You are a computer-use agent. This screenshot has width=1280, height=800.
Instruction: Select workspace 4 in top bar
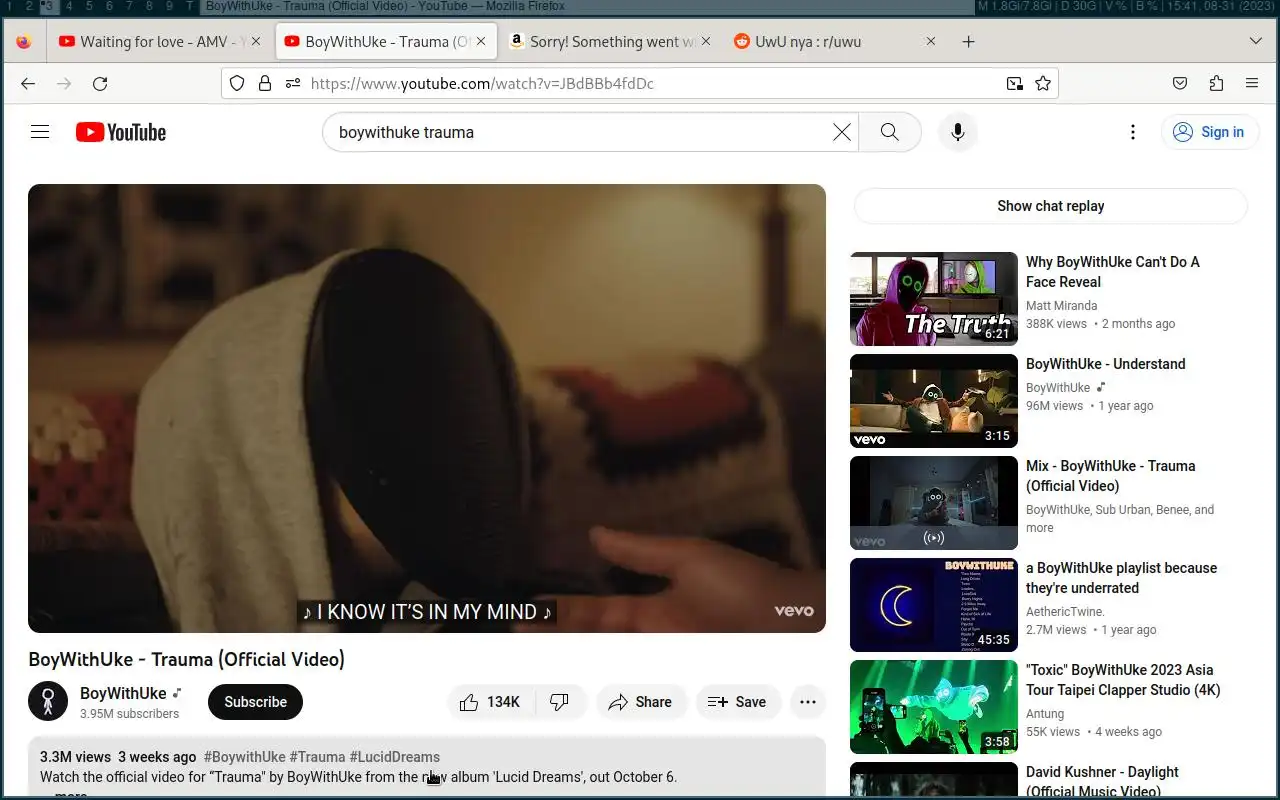[69, 6]
